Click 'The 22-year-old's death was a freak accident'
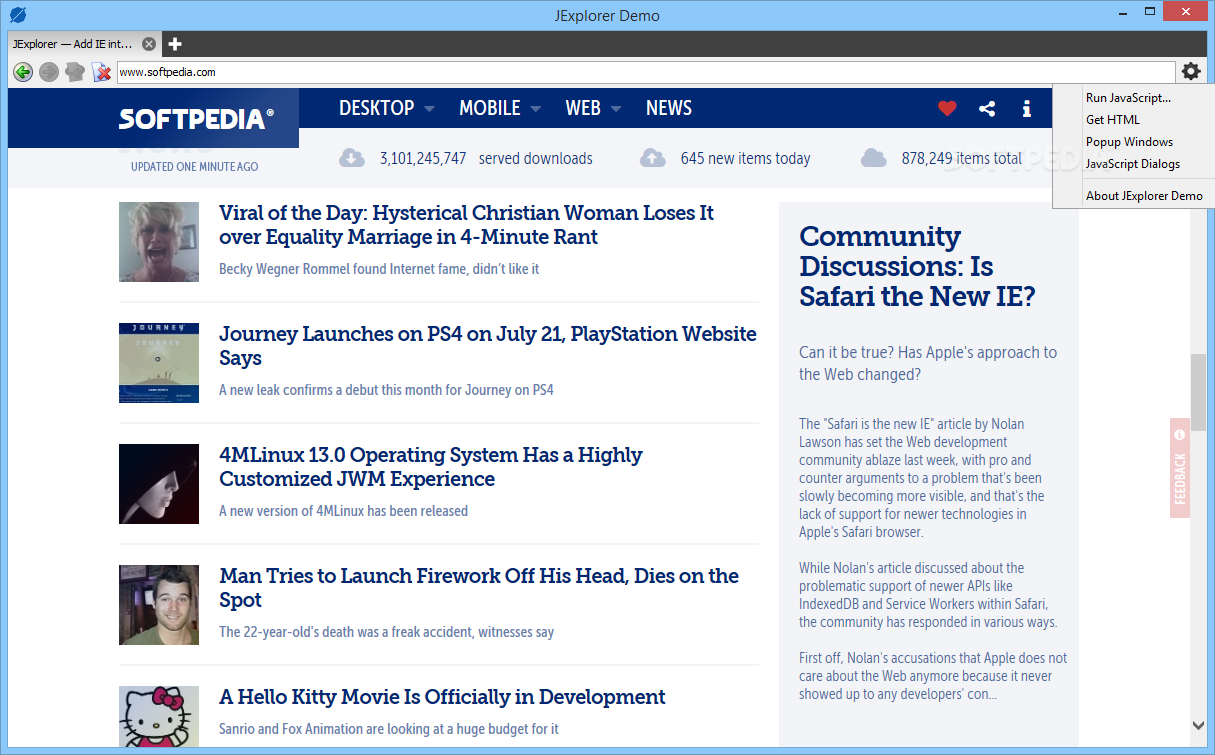Viewport: 1215px width, 755px height. [x=386, y=632]
